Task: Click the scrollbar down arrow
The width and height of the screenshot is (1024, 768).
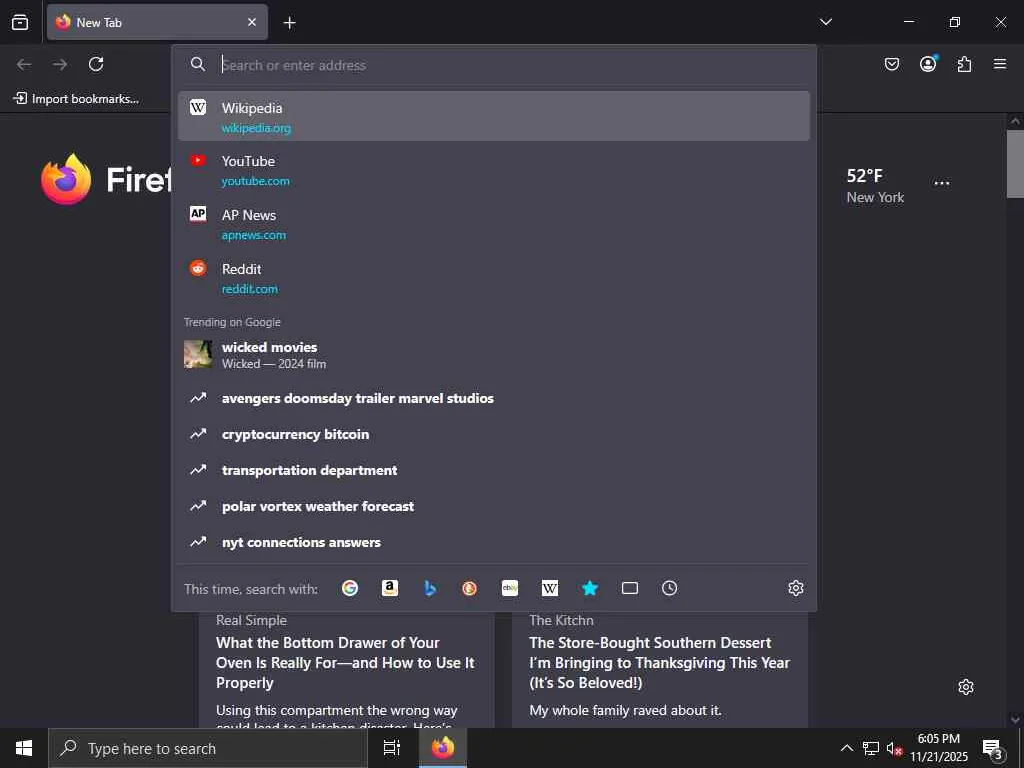Action: [x=1015, y=720]
